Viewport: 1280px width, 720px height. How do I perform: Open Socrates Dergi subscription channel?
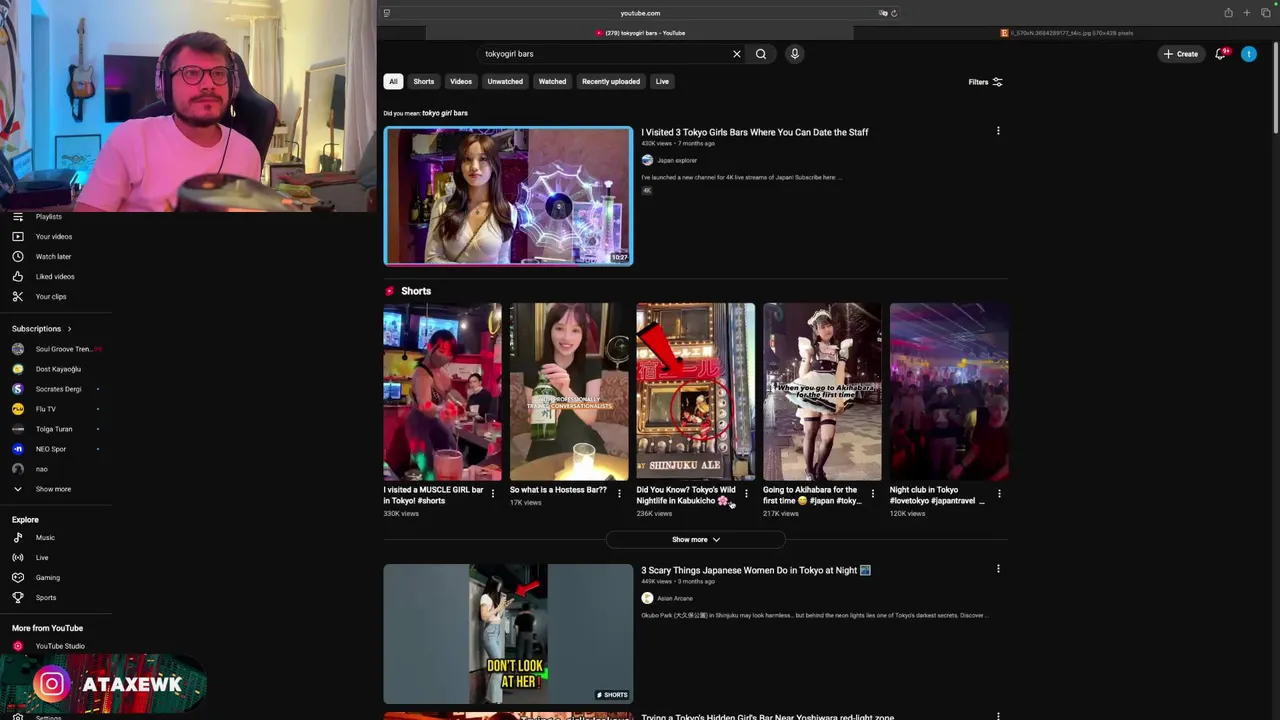(x=56, y=389)
